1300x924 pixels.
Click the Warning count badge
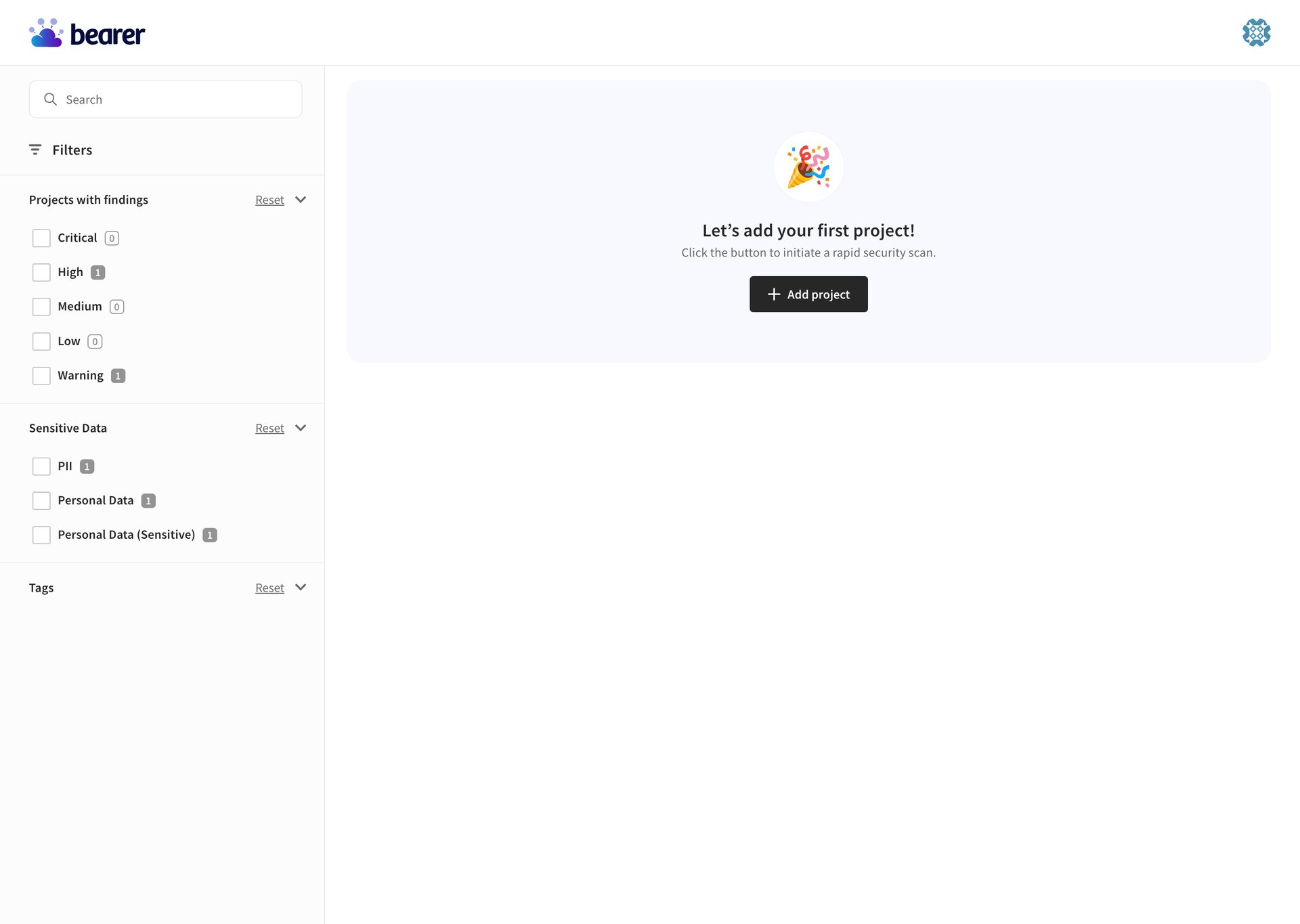(x=118, y=376)
